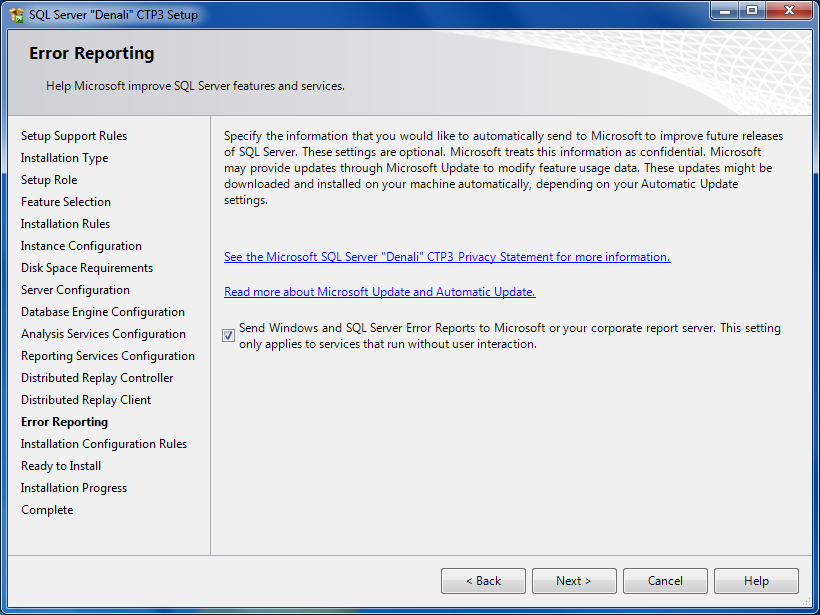
Task: Select Ready to Install step
Action: pos(61,465)
